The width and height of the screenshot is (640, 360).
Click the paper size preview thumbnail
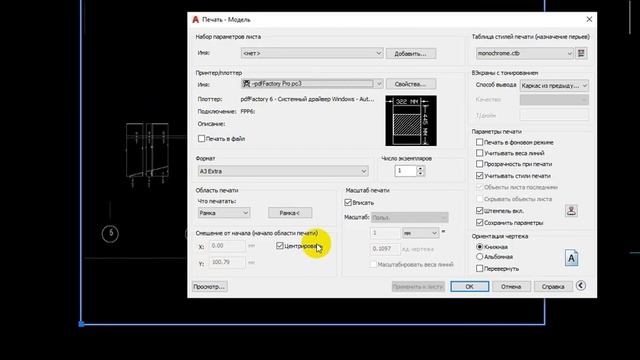coord(411,121)
